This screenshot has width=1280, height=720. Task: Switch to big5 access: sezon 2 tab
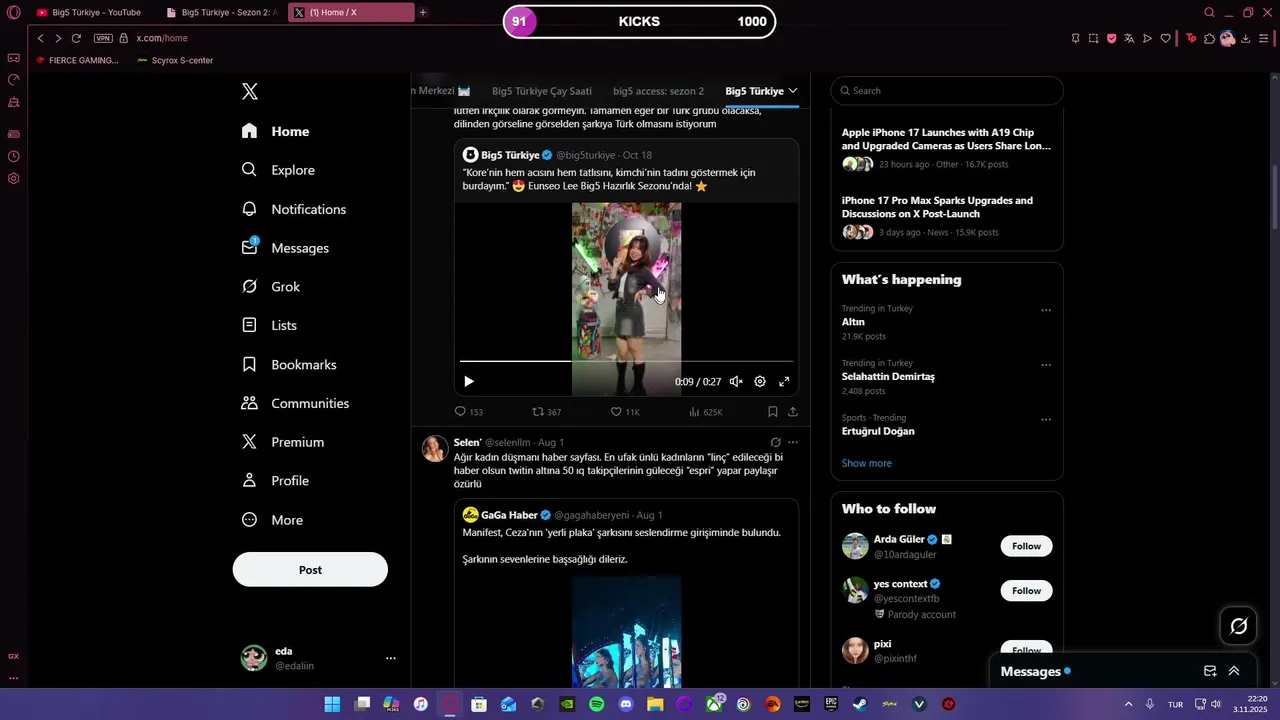click(658, 91)
